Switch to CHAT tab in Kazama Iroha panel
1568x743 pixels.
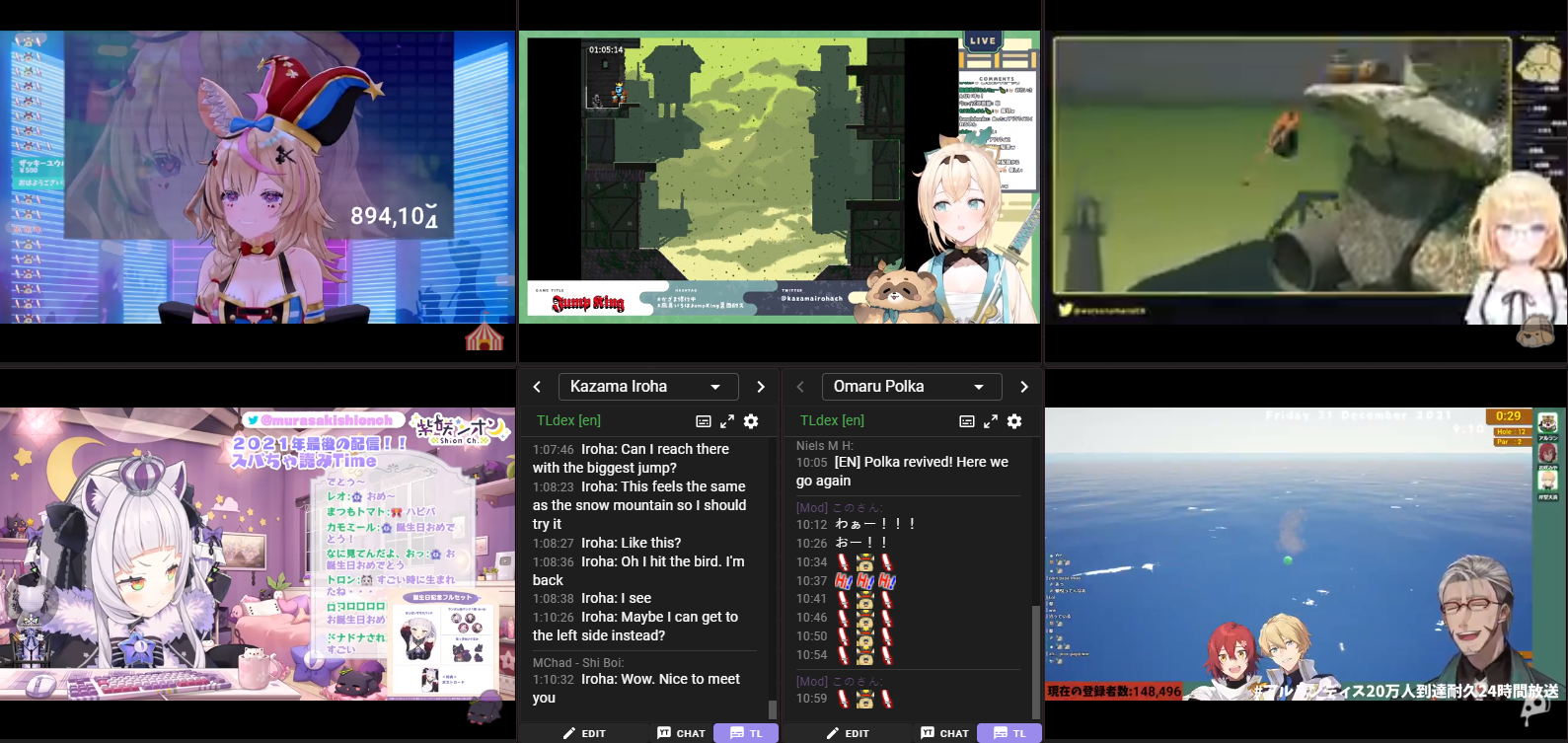[681, 733]
